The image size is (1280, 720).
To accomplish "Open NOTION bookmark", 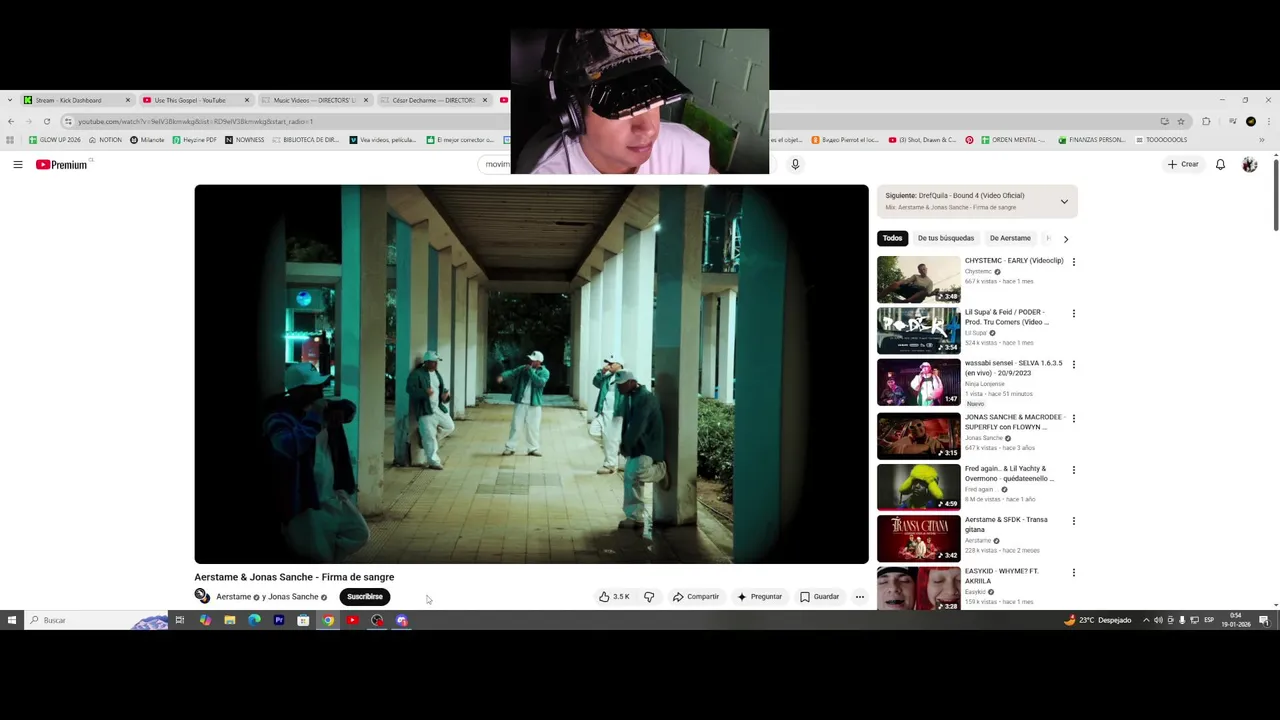I will 105,140.
